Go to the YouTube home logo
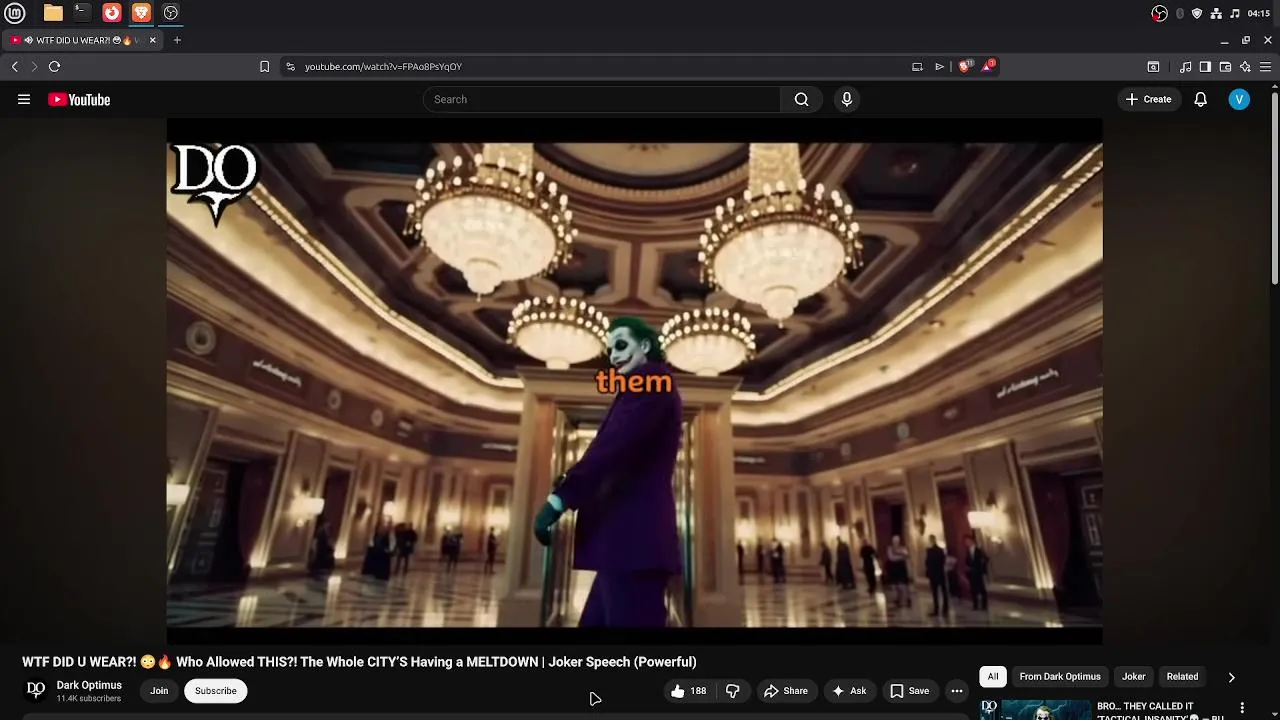 click(79, 99)
